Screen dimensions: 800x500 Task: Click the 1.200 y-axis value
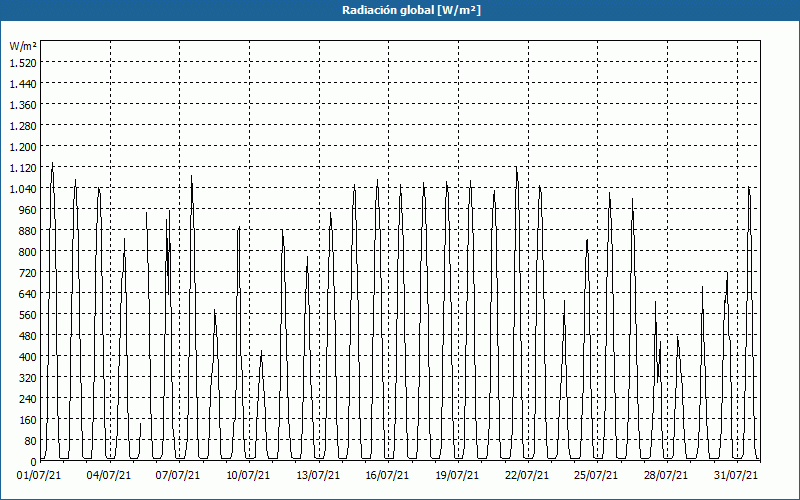coord(23,147)
